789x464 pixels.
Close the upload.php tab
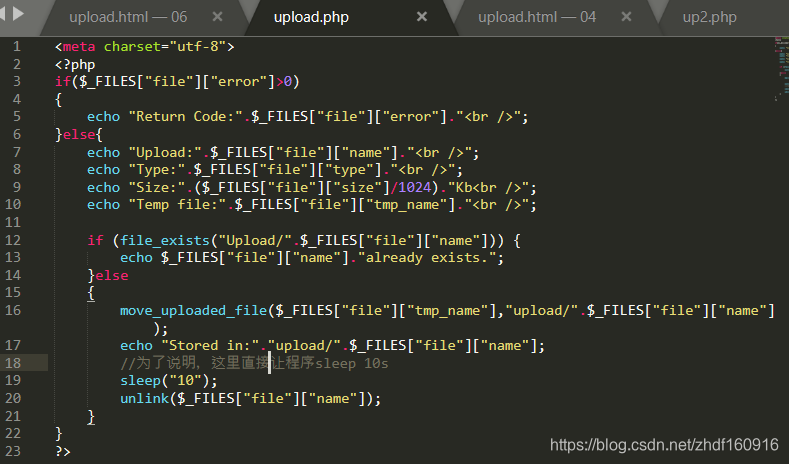point(422,17)
